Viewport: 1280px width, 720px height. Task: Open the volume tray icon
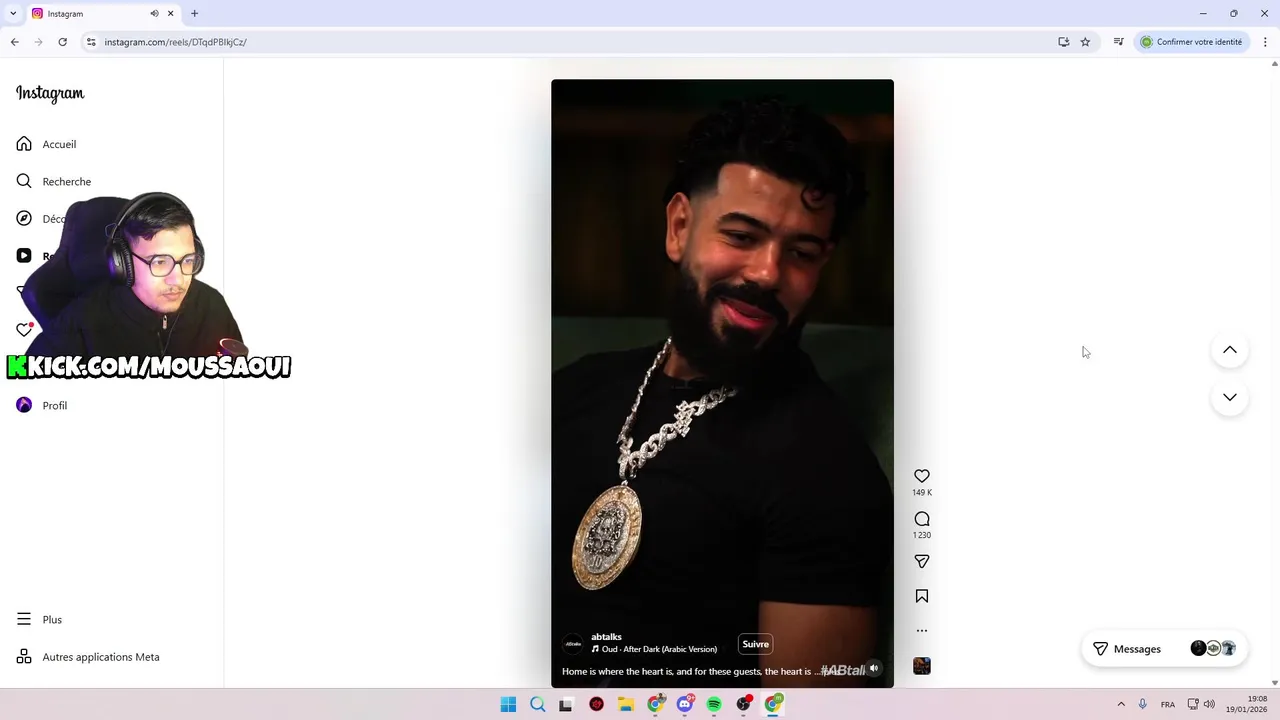click(1209, 704)
